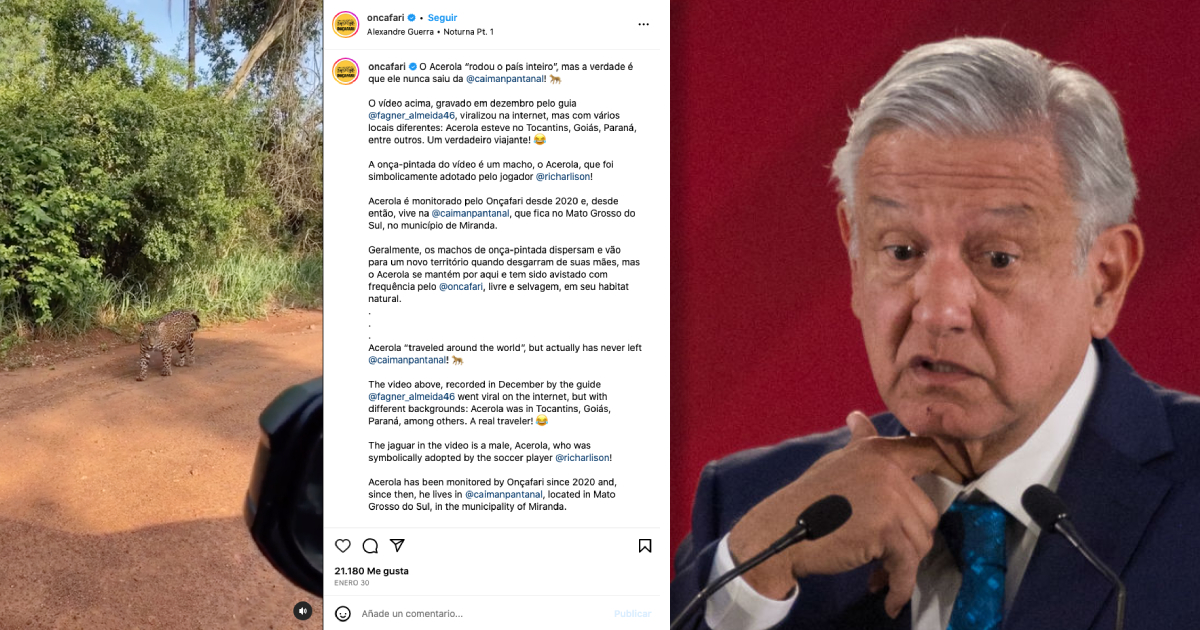The width and height of the screenshot is (1200, 630).
Task: Open comments via speech bubble icon
Action: pyautogui.click(x=370, y=546)
